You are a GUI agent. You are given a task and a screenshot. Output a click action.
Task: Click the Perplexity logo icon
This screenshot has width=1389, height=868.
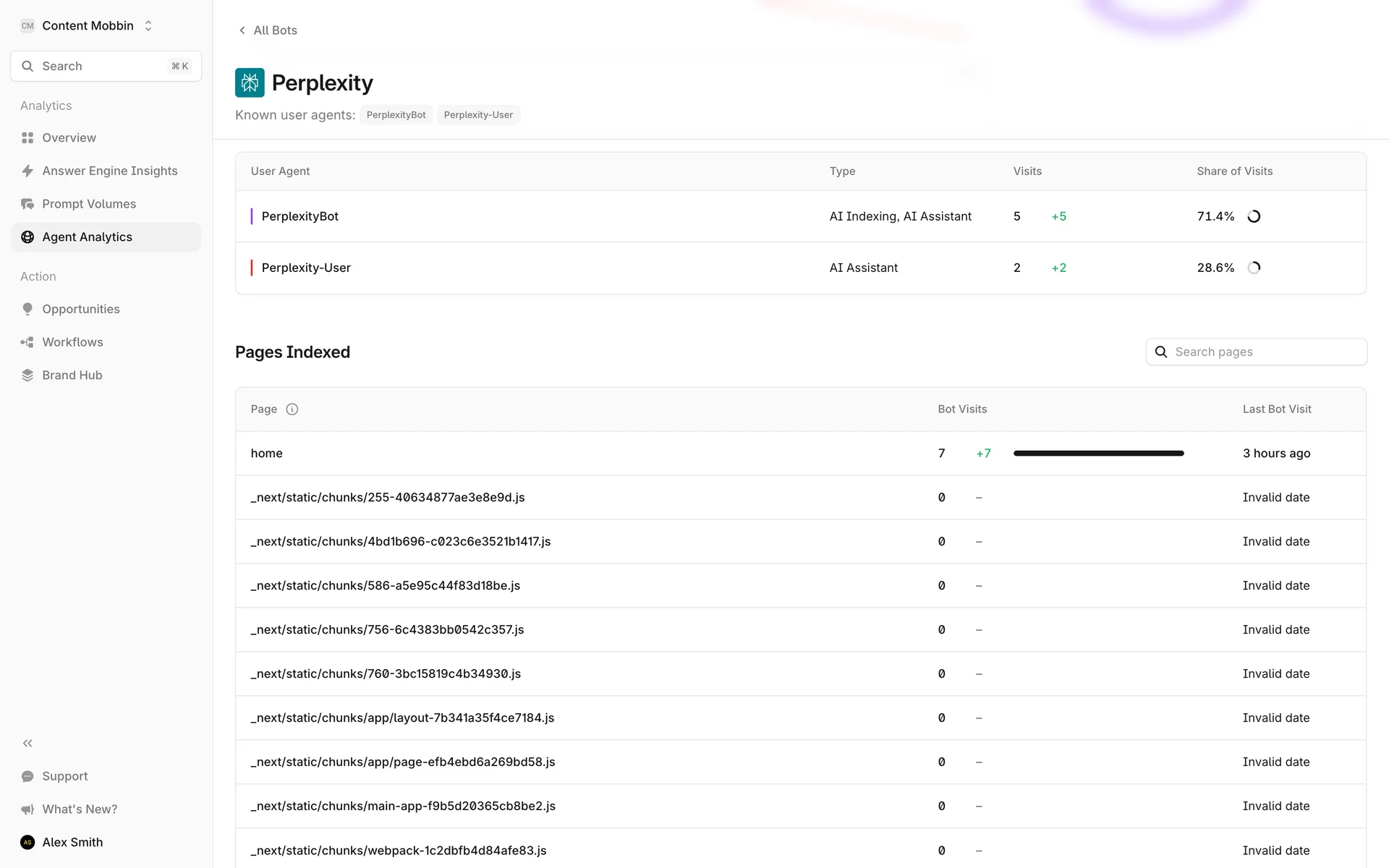tap(250, 82)
